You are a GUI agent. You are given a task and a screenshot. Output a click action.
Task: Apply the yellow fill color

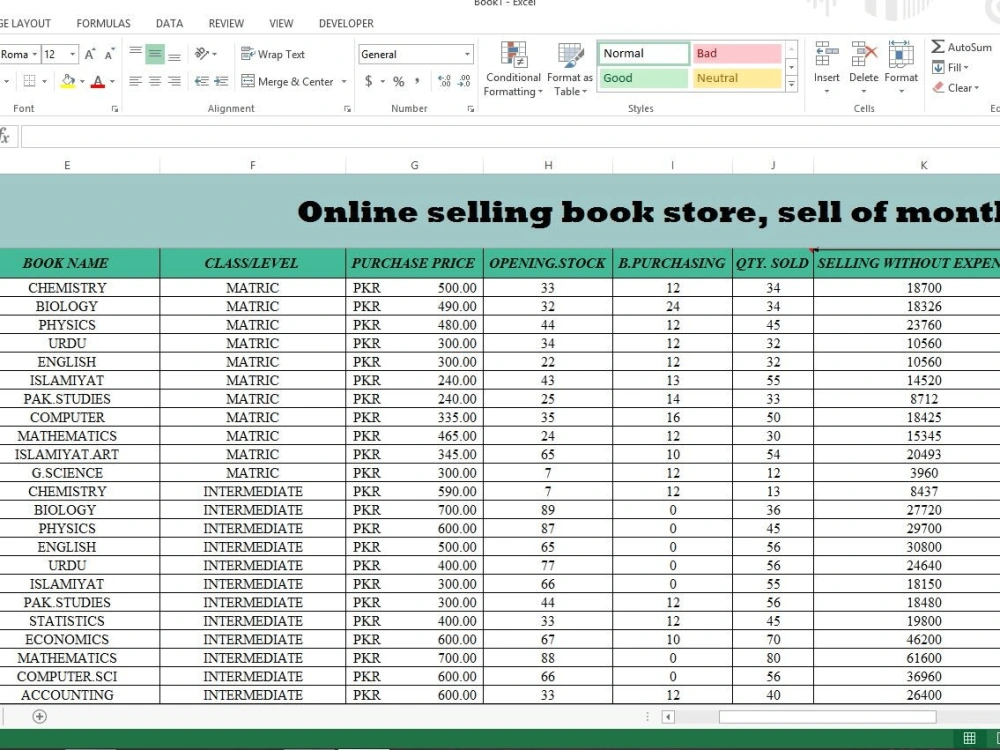coord(68,82)
